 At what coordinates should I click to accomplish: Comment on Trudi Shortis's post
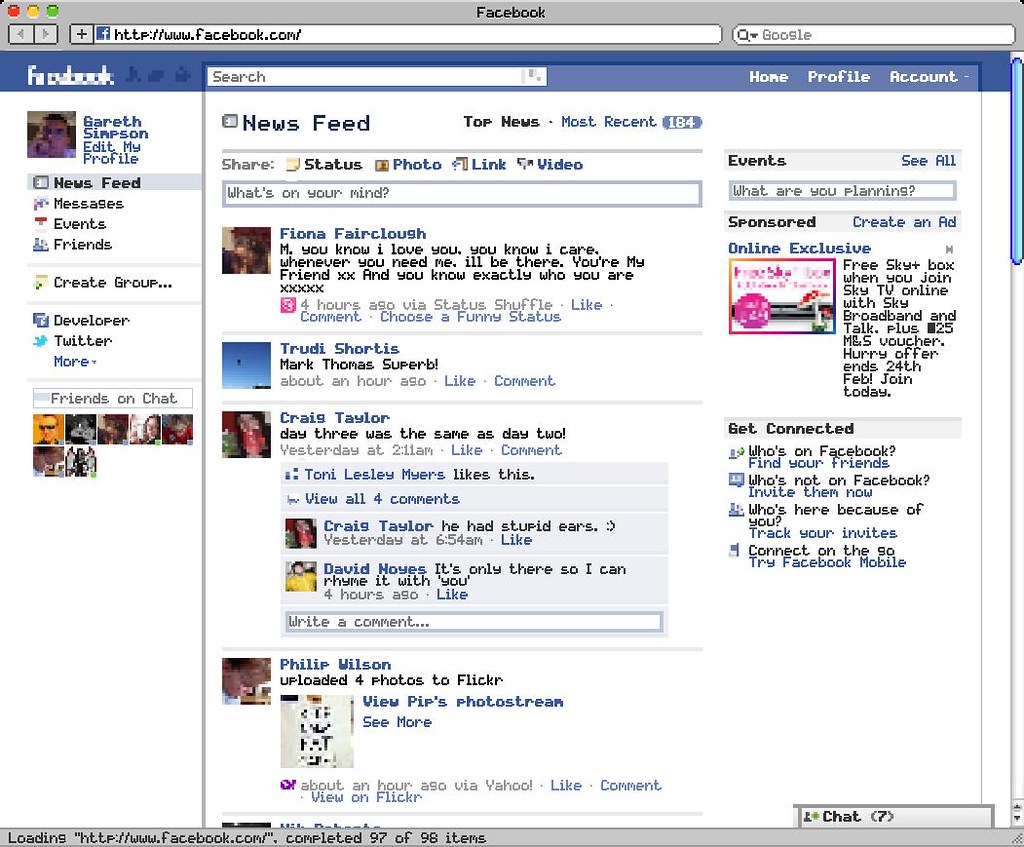point(524,381)
